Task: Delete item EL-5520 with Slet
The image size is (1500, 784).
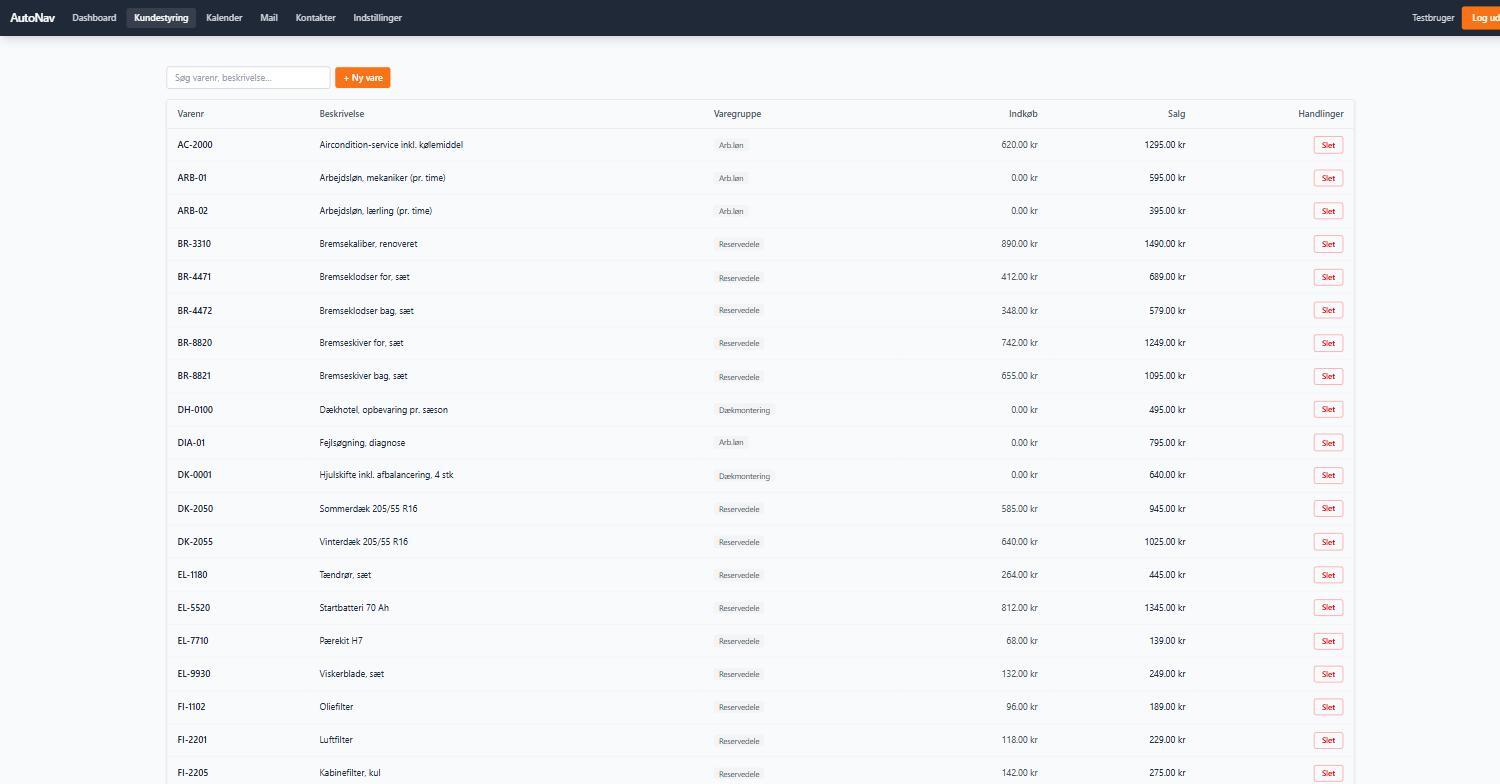Action: click(x=1328, y=607)
